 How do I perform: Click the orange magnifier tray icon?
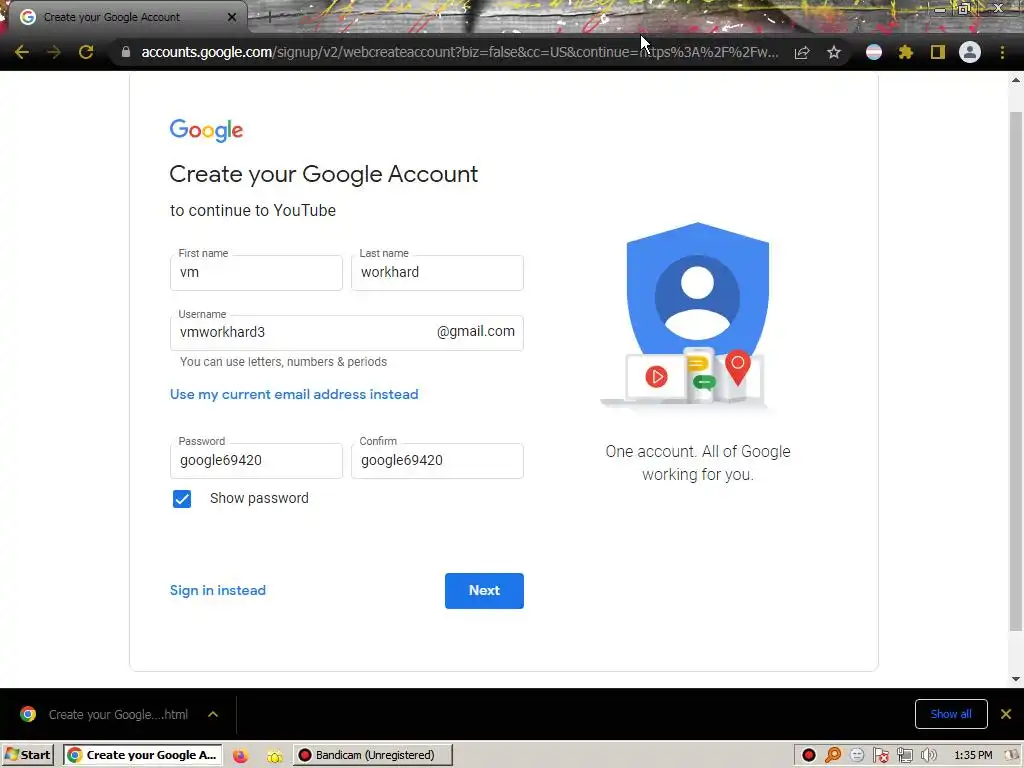tap(833, 756)
